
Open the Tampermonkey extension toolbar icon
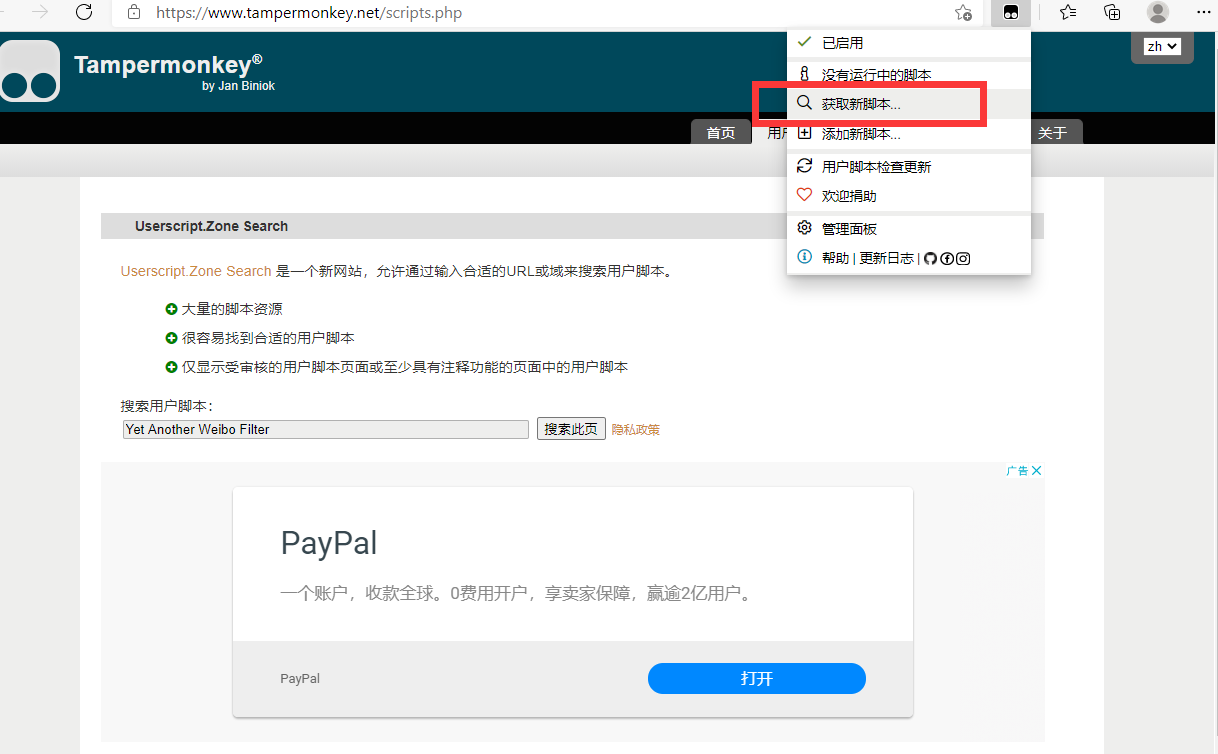(1011, 13)
